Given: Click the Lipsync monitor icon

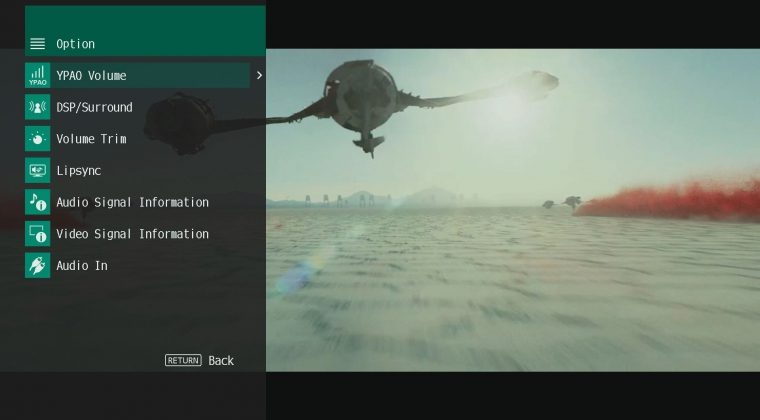Looking at the screenshot, I should click(37, 171).
